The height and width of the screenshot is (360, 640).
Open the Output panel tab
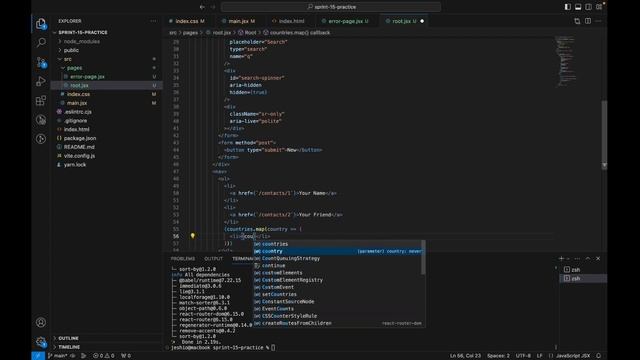[x=213, y=258]
